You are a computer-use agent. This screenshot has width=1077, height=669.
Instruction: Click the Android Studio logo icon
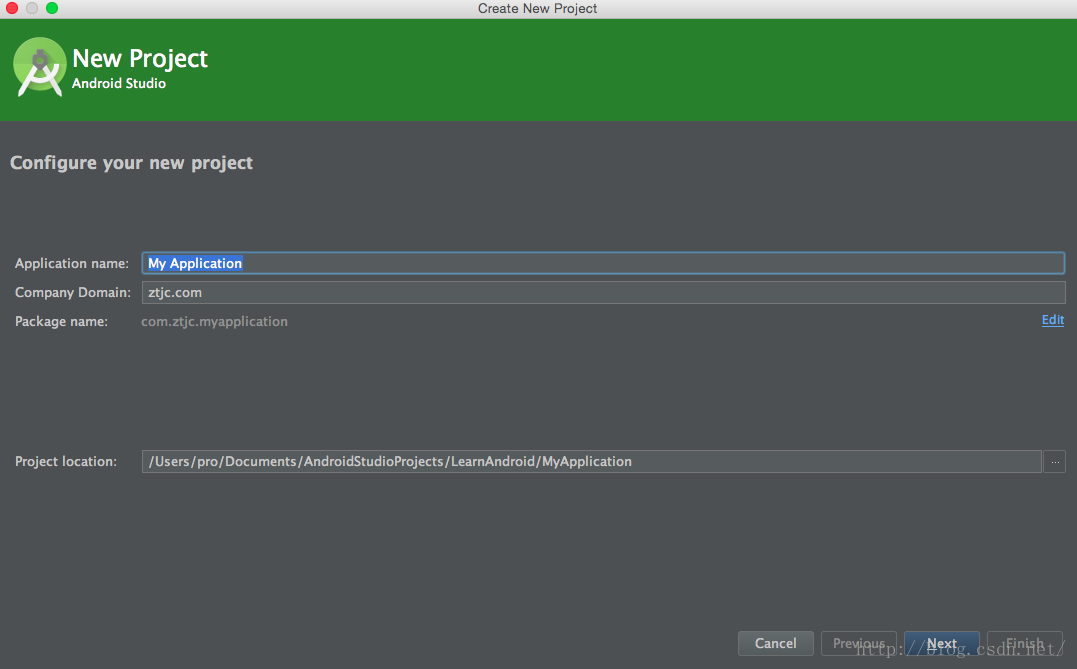pyautogui.click(x=40, y=67)
